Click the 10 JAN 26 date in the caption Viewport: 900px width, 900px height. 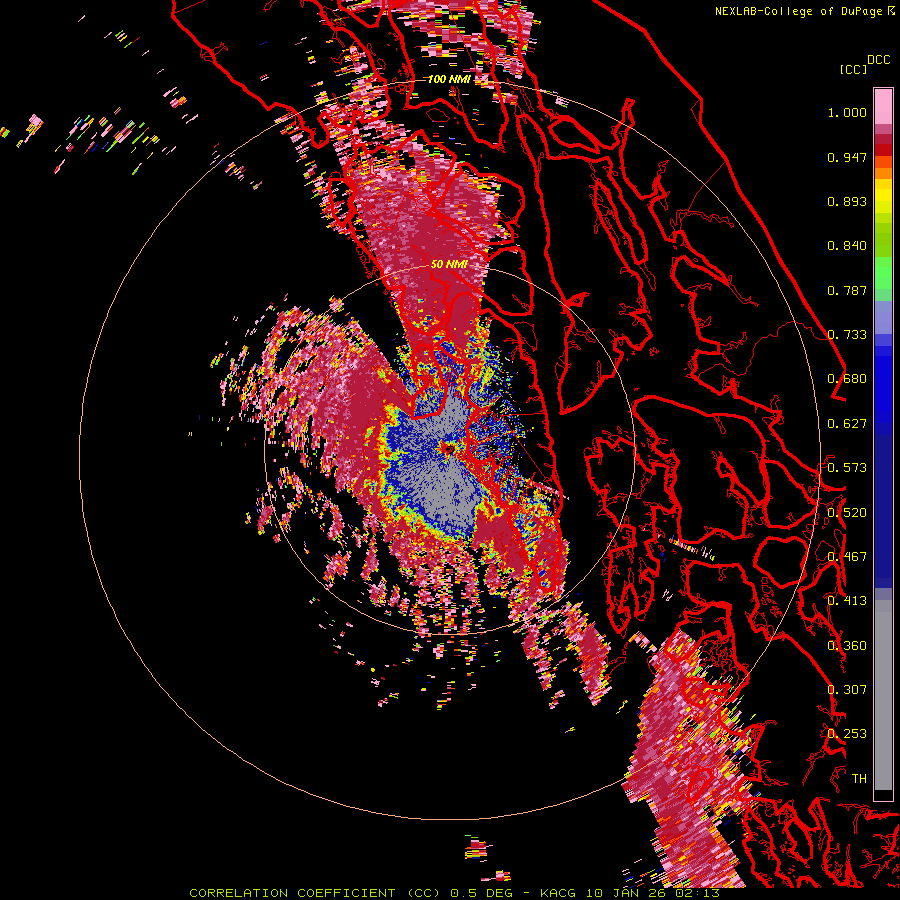(x=627, y=893)
